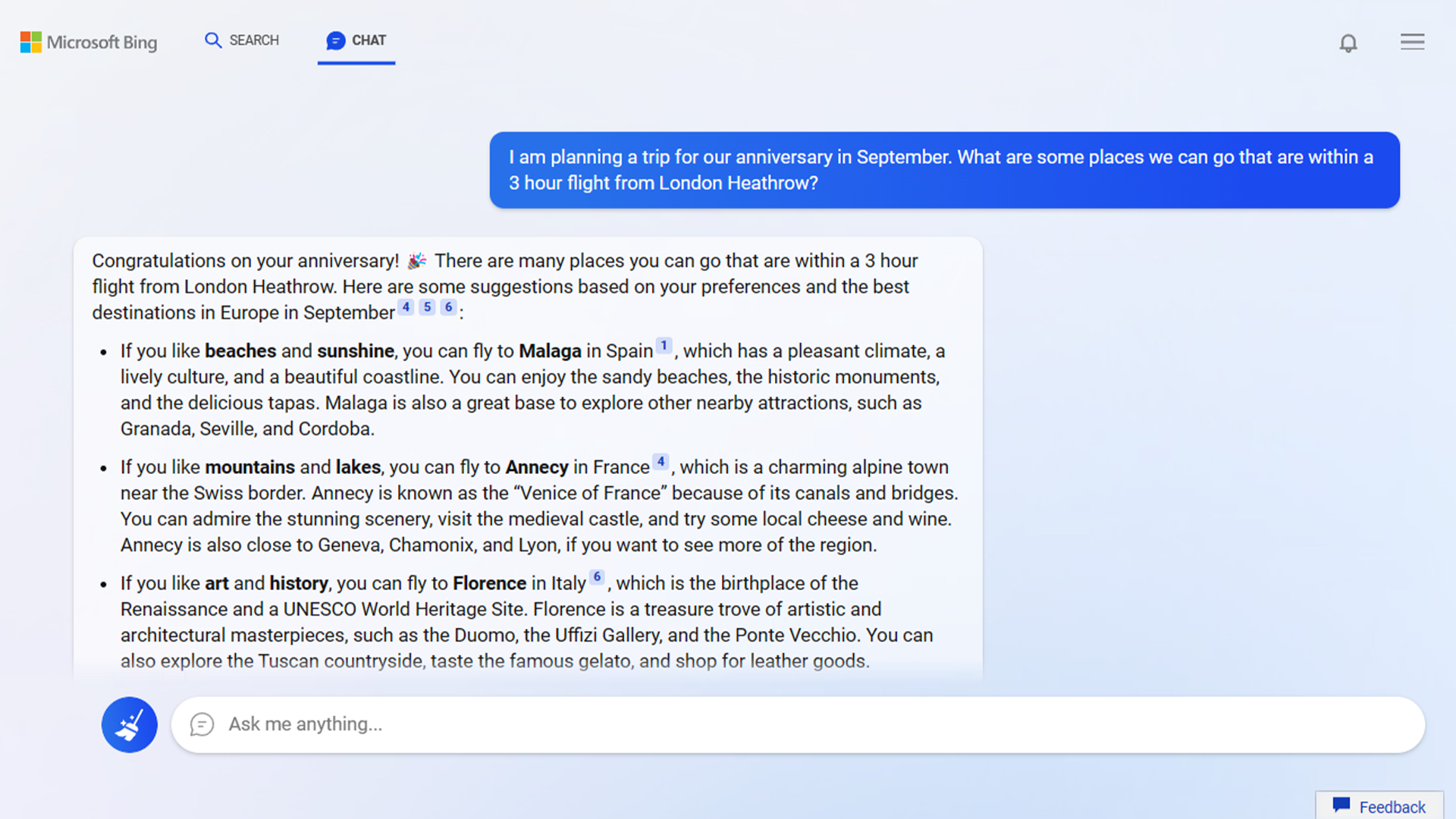
Task: Click citation superscript 4 in introduction
Action: [407, 308]
